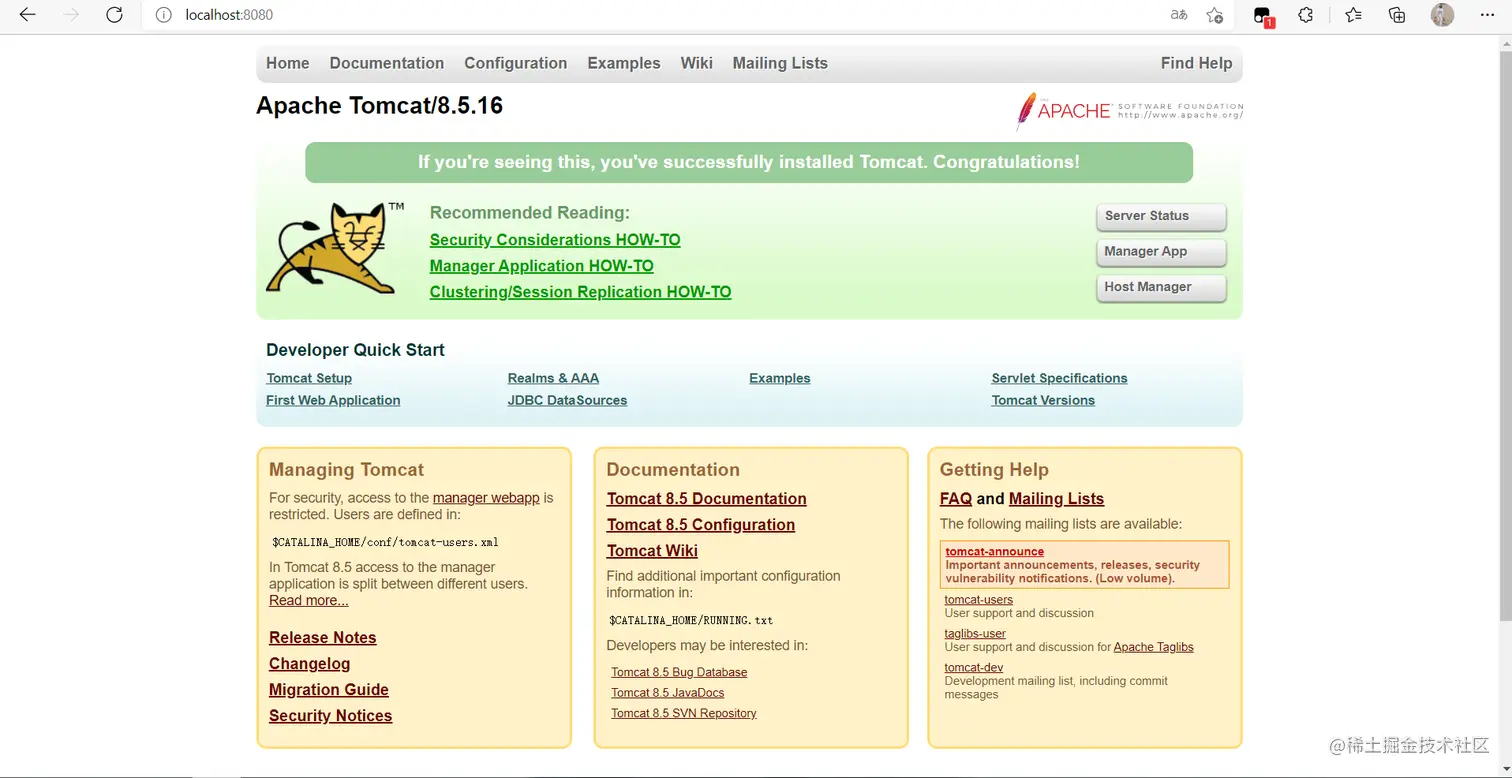Image resolution: width=1512 pixels, height=778 pixels.
Task: Open the manager webapp link
Action: [x=486, y=498]
